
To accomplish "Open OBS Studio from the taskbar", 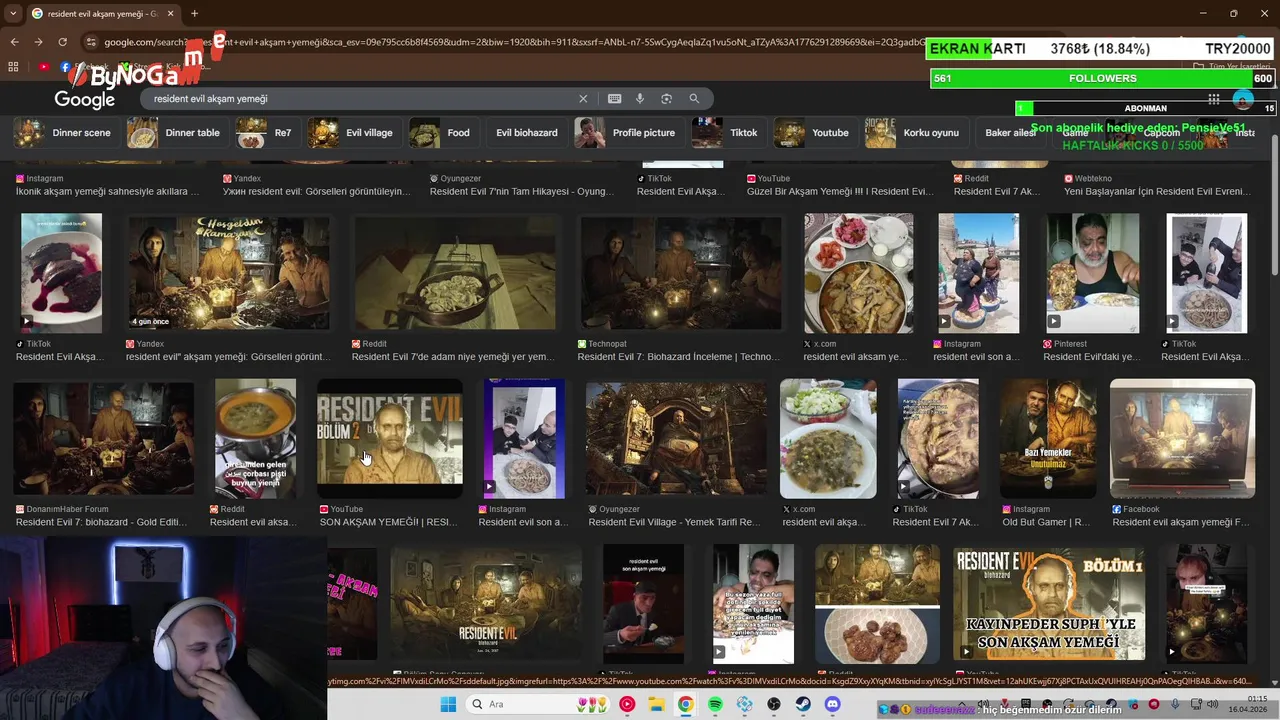I will click(x=774, y=704).
